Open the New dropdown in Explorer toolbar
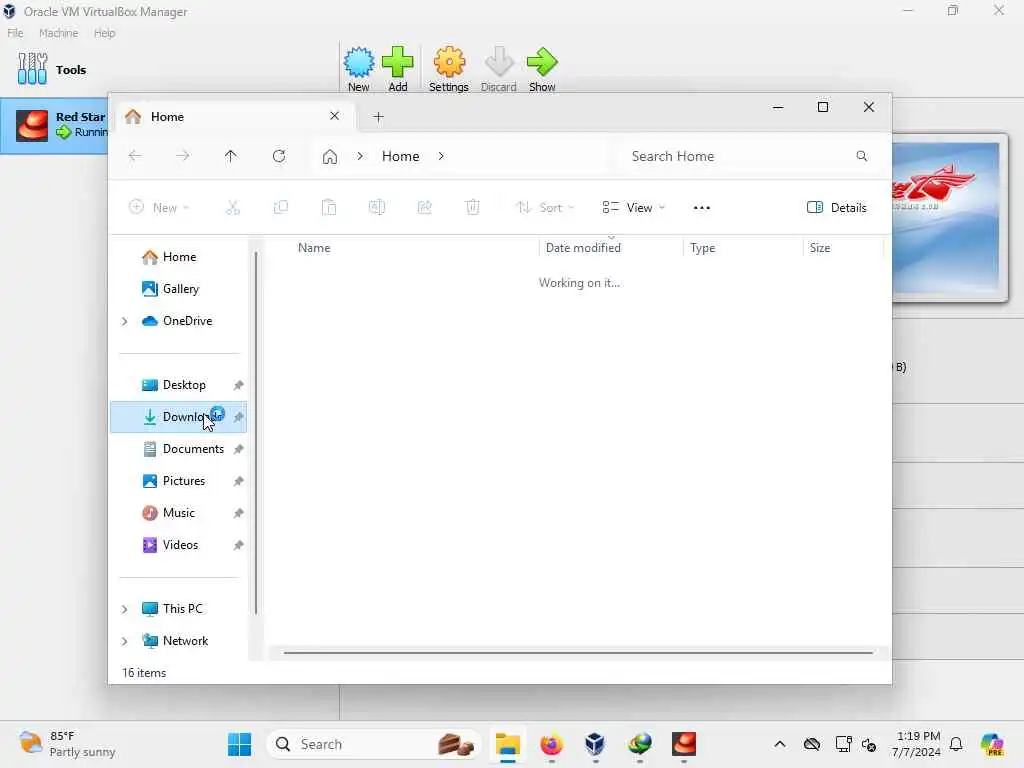Screen dimensions: 1024x768 [159, 208]
